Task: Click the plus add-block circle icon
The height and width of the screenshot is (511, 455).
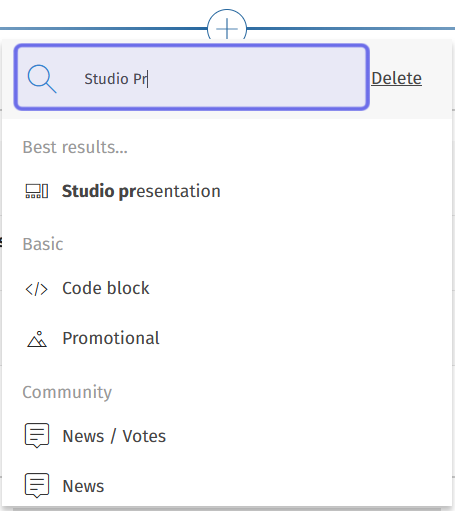Action: pos(227,28)
